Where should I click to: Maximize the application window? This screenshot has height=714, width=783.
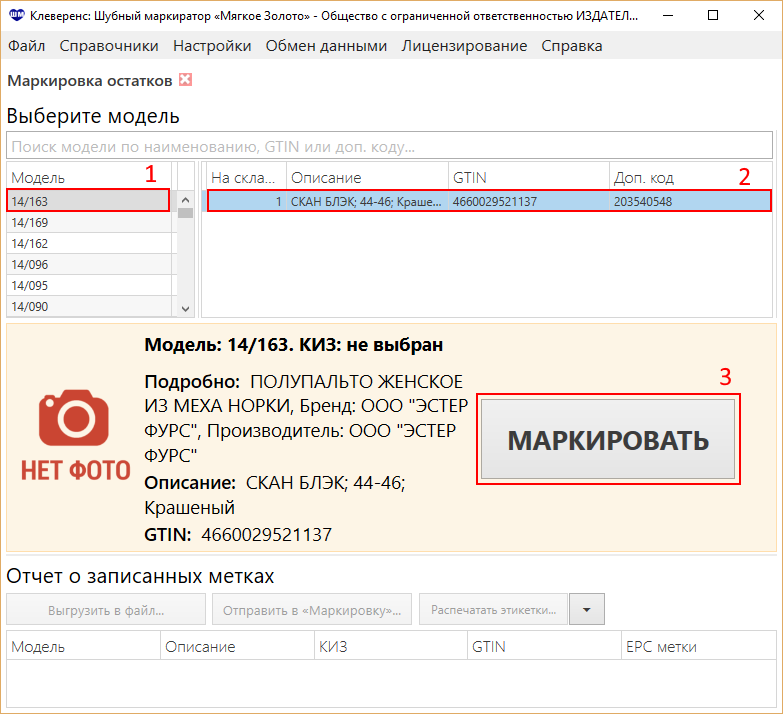point(713,15)
